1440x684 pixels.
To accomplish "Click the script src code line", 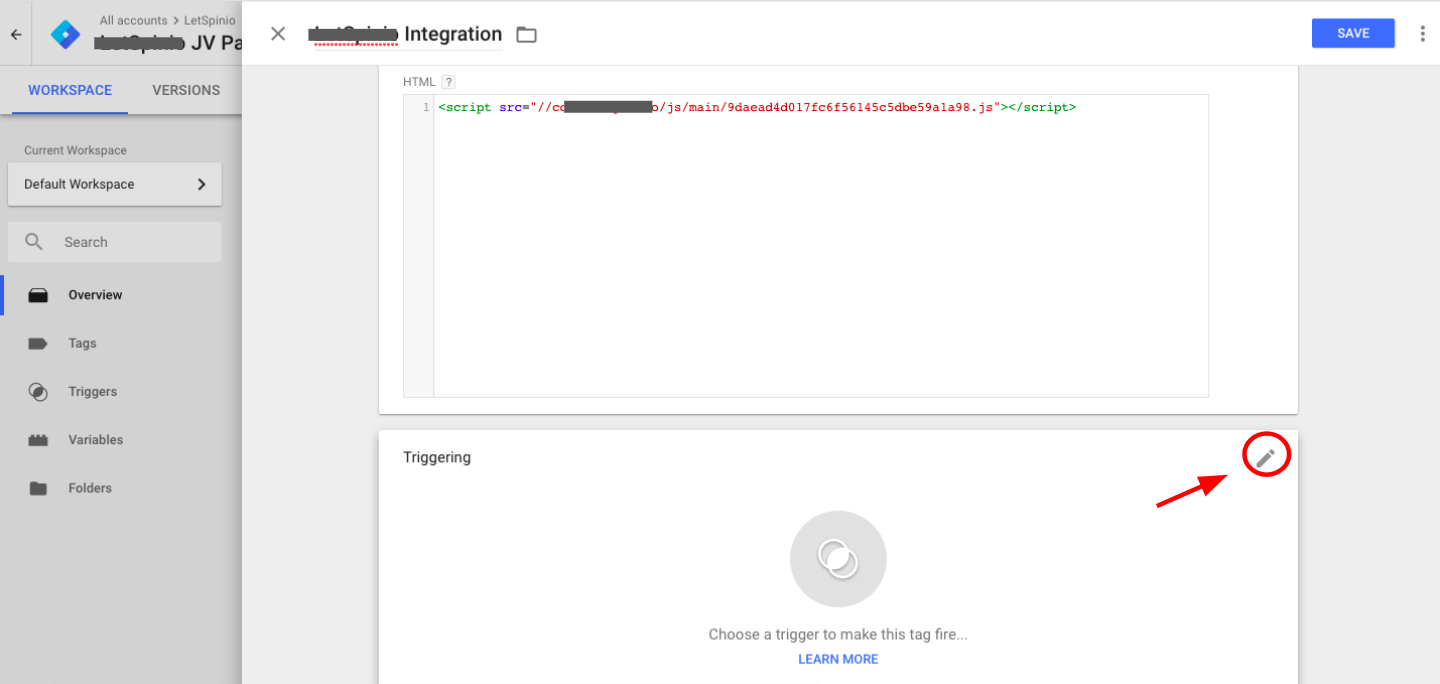I will pos(757,107).
